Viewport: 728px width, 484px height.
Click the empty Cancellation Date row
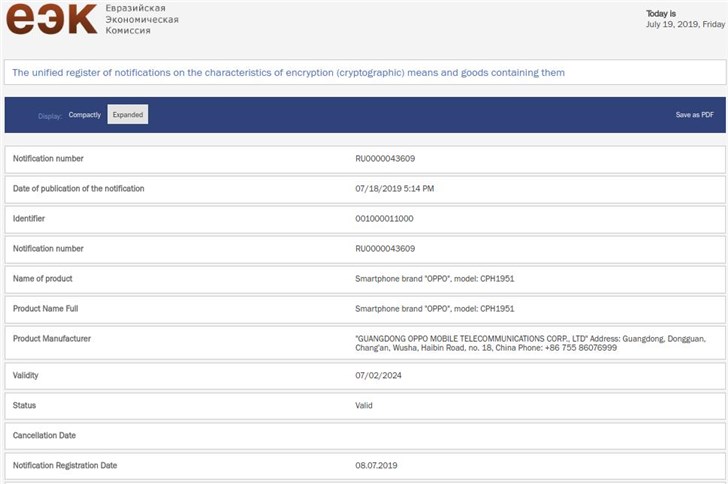365,436
